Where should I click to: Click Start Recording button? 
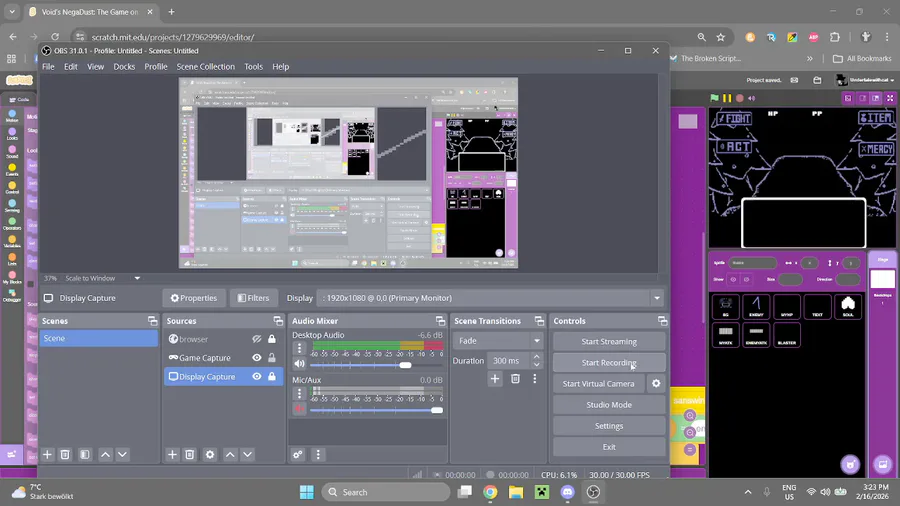pos(609,363)
